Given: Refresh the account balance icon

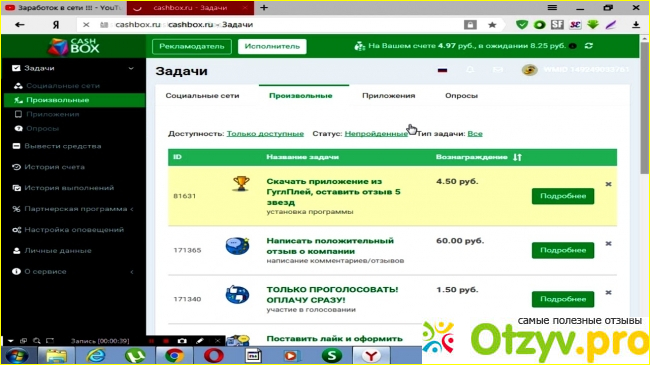Looking at the screenshot, I should coord(589,46).
